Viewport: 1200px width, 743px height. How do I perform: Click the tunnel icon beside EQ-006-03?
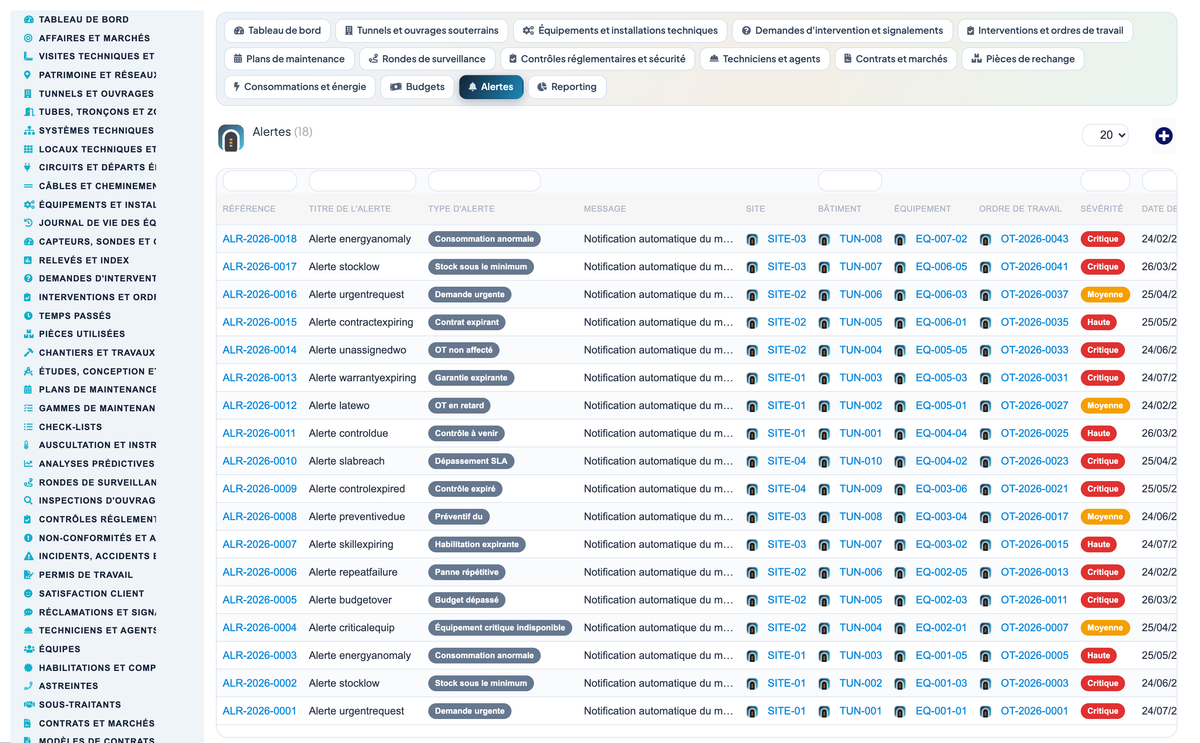pos(900,295)
